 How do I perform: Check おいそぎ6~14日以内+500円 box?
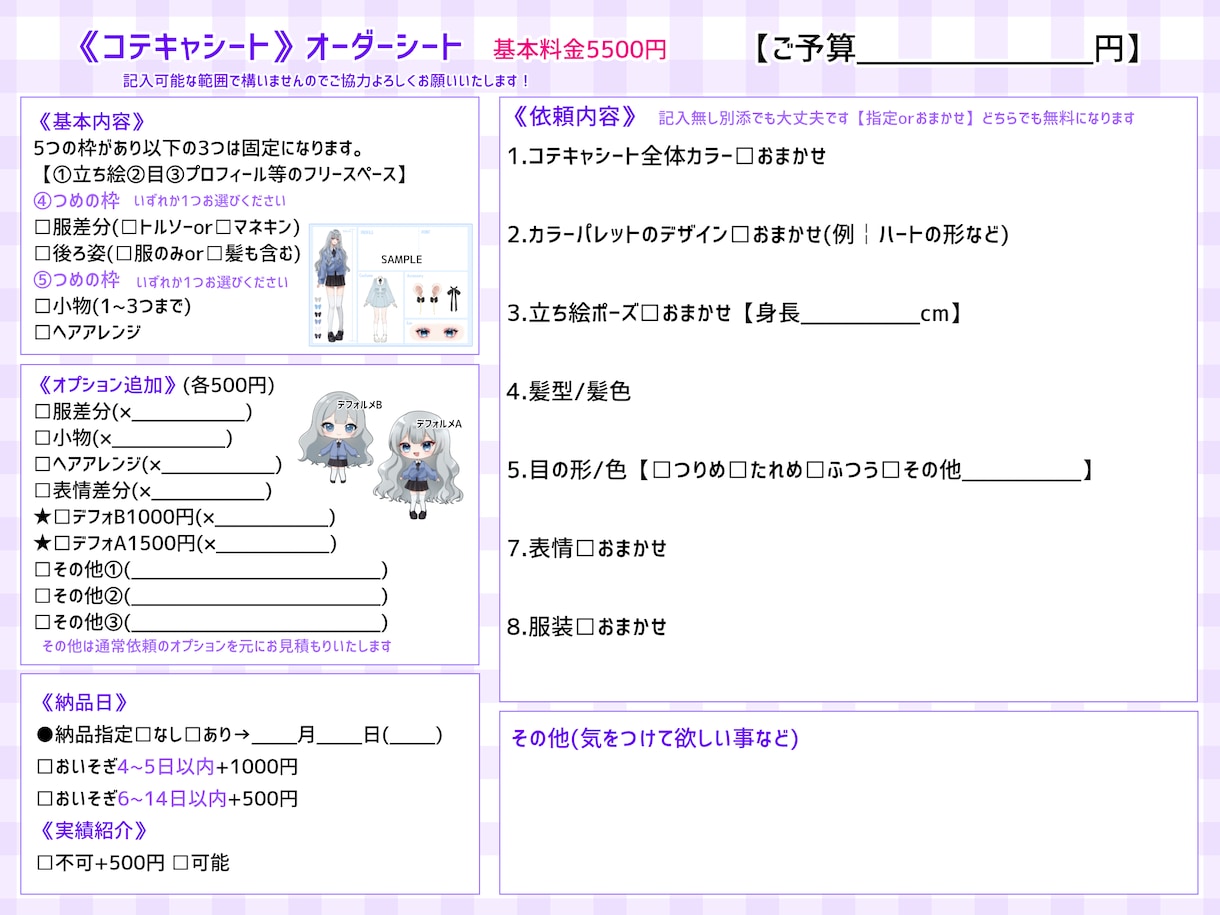[45, 799]
